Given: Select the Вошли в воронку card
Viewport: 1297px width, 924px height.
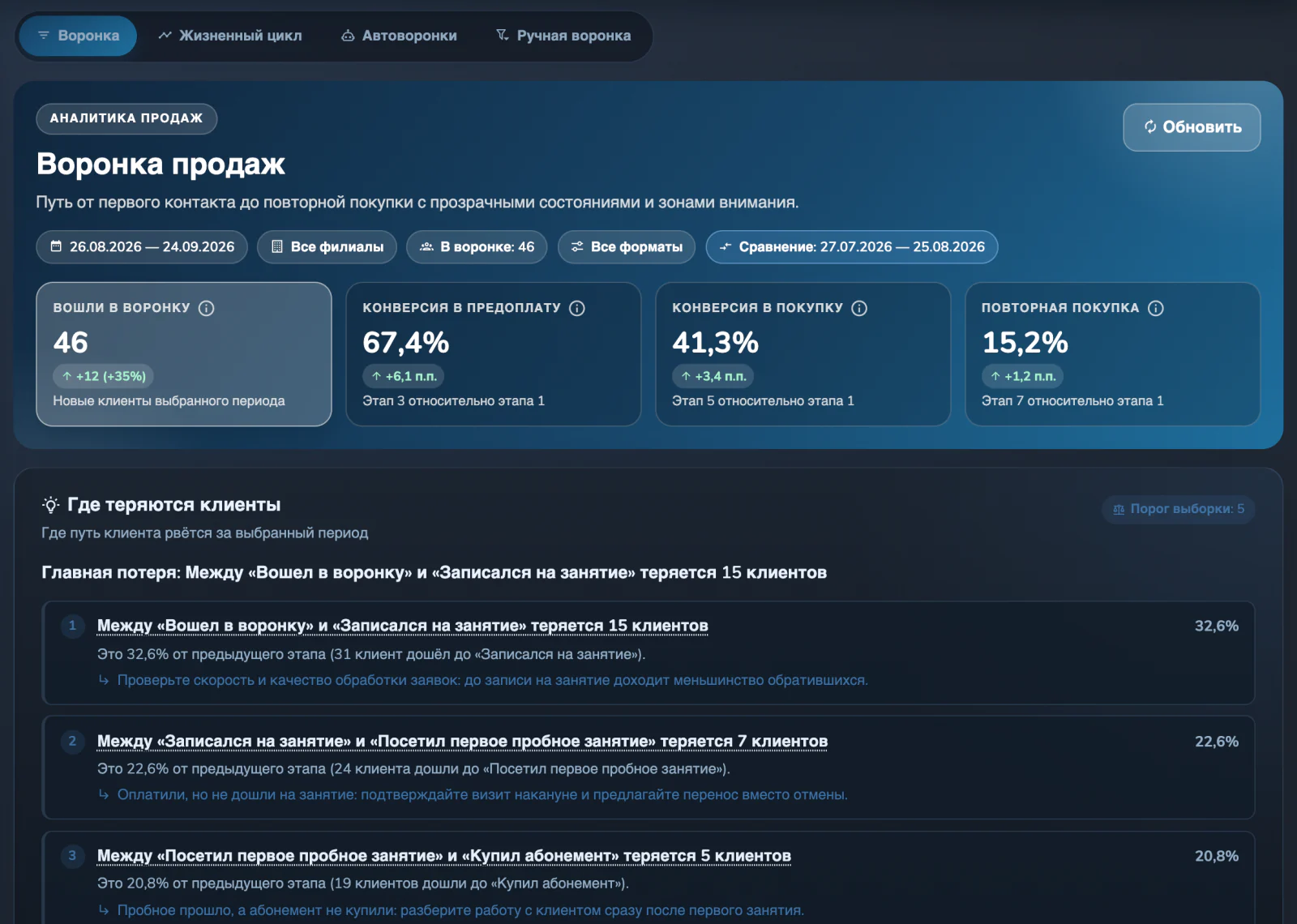Looking at the screenshot, I should (x=184, y=354).
